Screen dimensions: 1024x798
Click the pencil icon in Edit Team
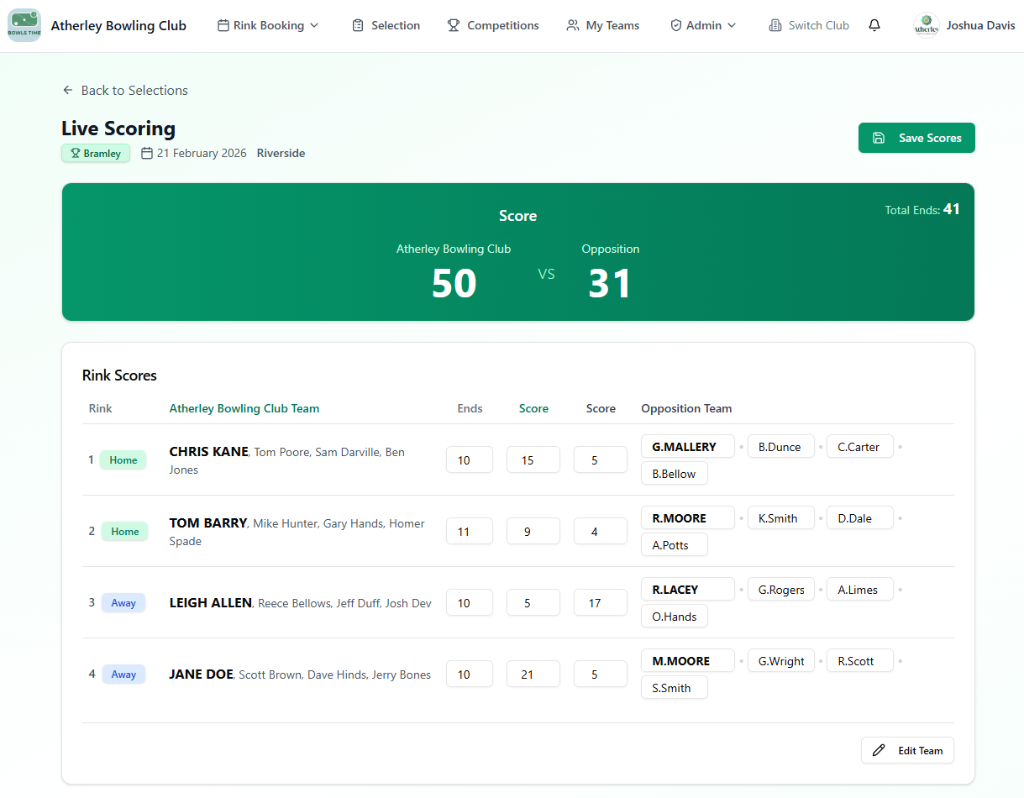point(879,750)
